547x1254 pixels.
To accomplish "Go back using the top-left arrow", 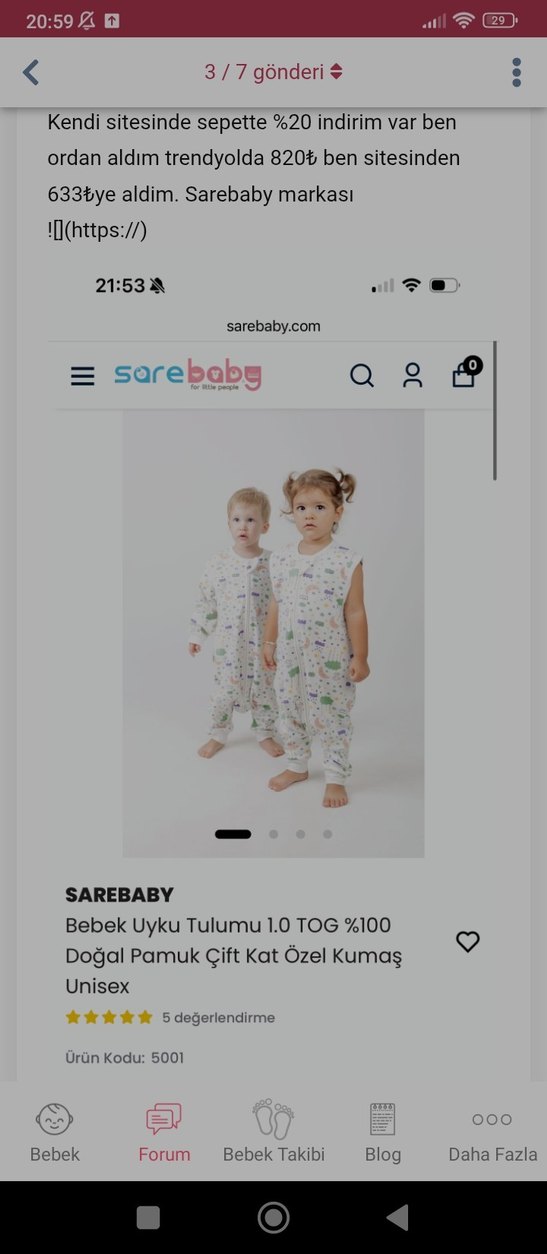I will [x=31, y=72].
